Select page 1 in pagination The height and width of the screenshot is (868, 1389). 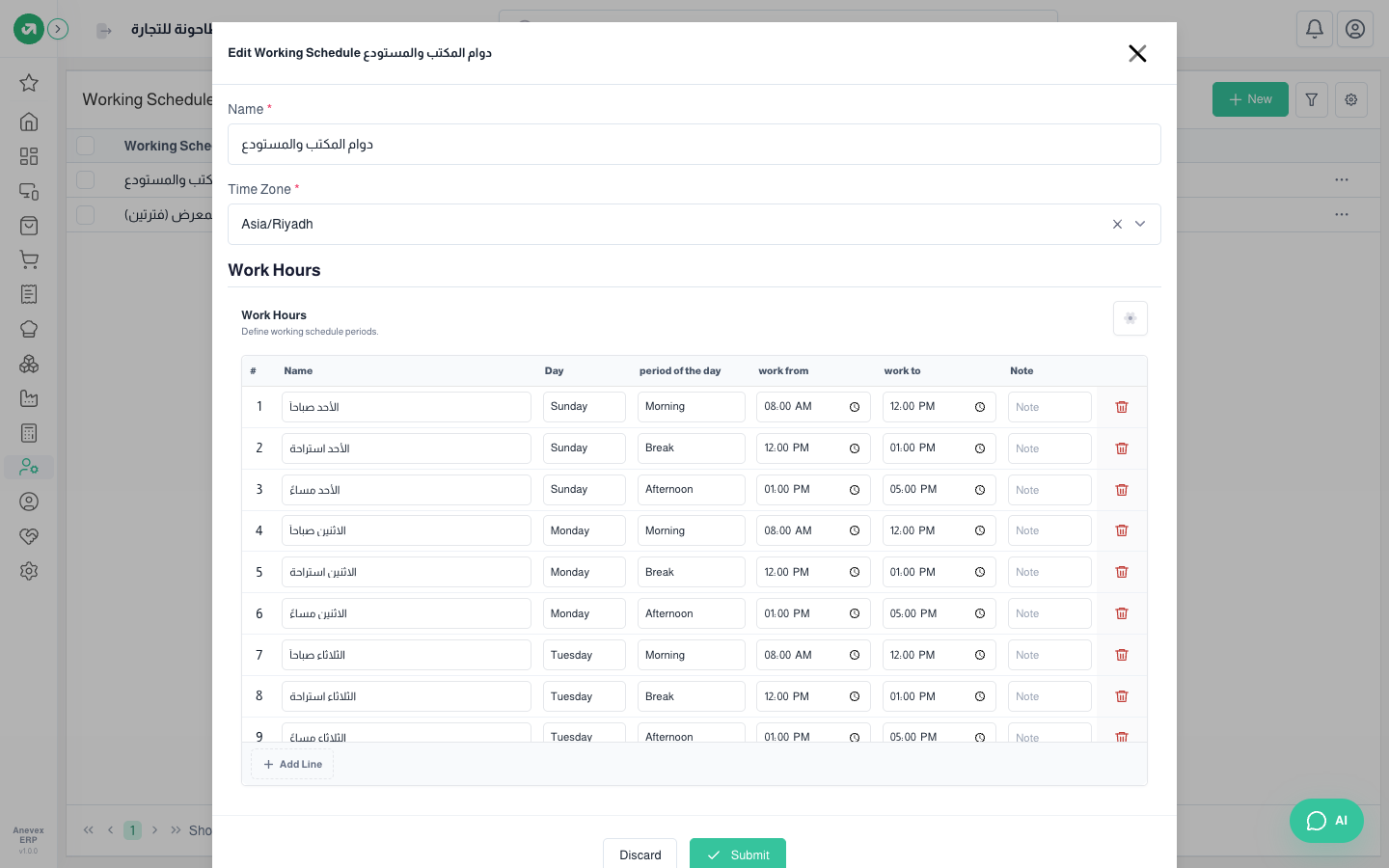click(x=133, y=830)
